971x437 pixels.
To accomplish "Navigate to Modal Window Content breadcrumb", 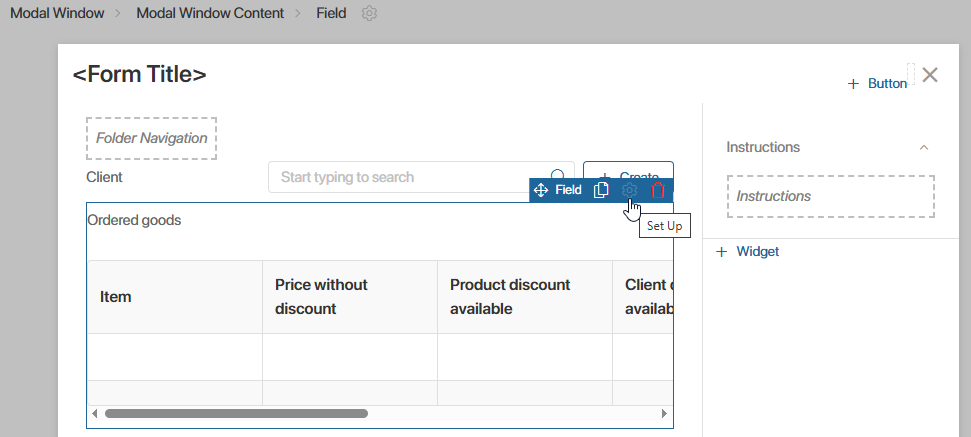I will [x=210, y=14].
